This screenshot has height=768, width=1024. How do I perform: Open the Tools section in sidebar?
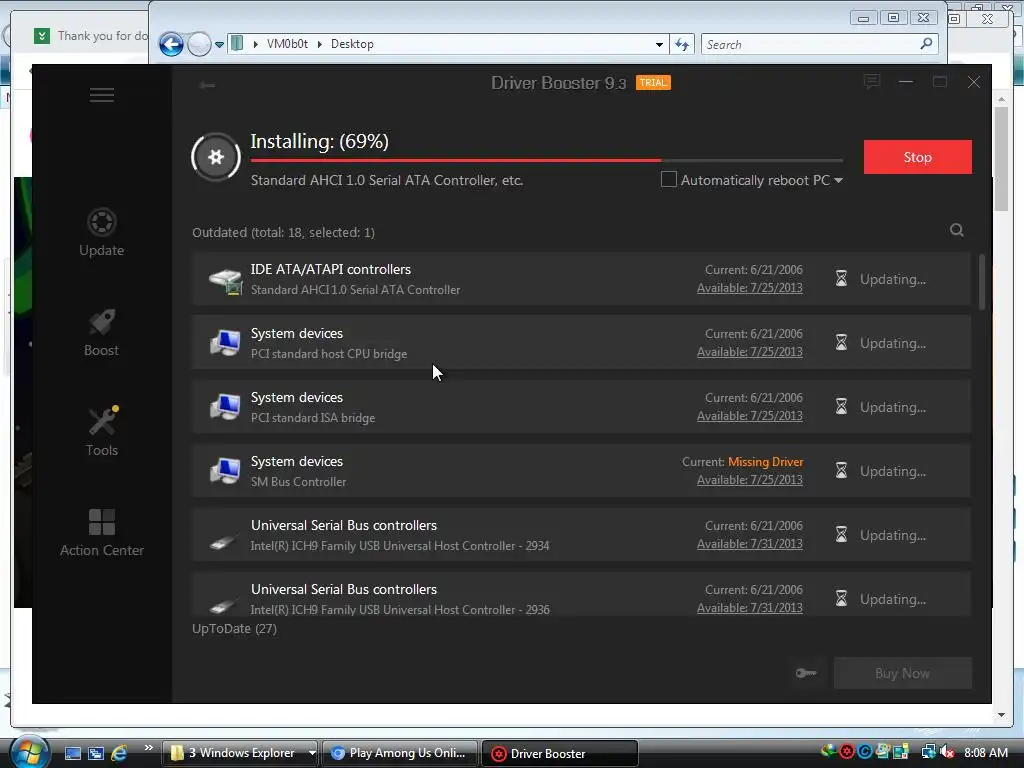(x=102, y=432)
